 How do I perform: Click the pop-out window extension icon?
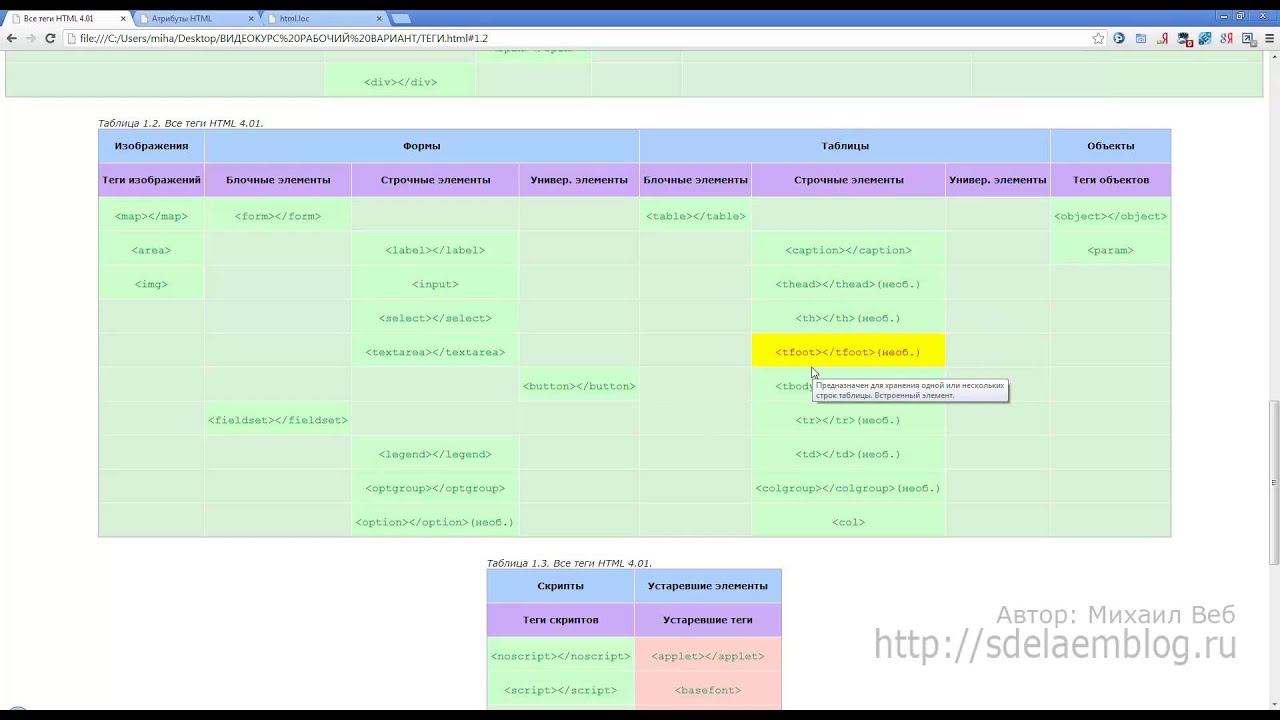1249,39
